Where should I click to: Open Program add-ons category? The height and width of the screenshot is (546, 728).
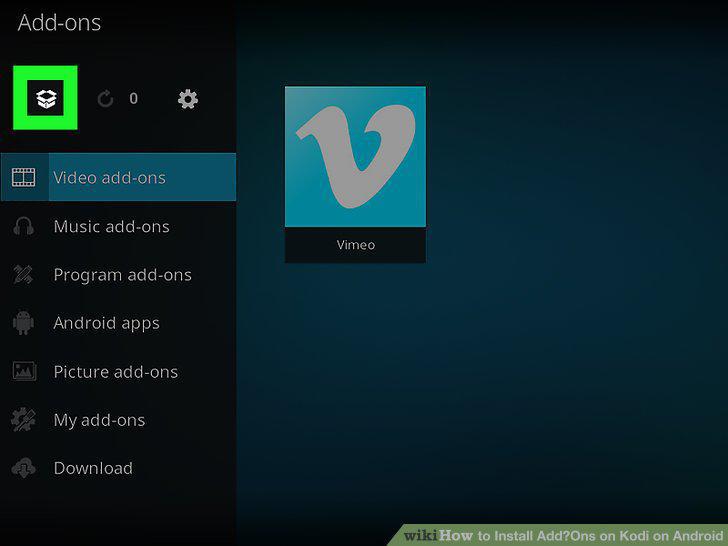[118, 275]
